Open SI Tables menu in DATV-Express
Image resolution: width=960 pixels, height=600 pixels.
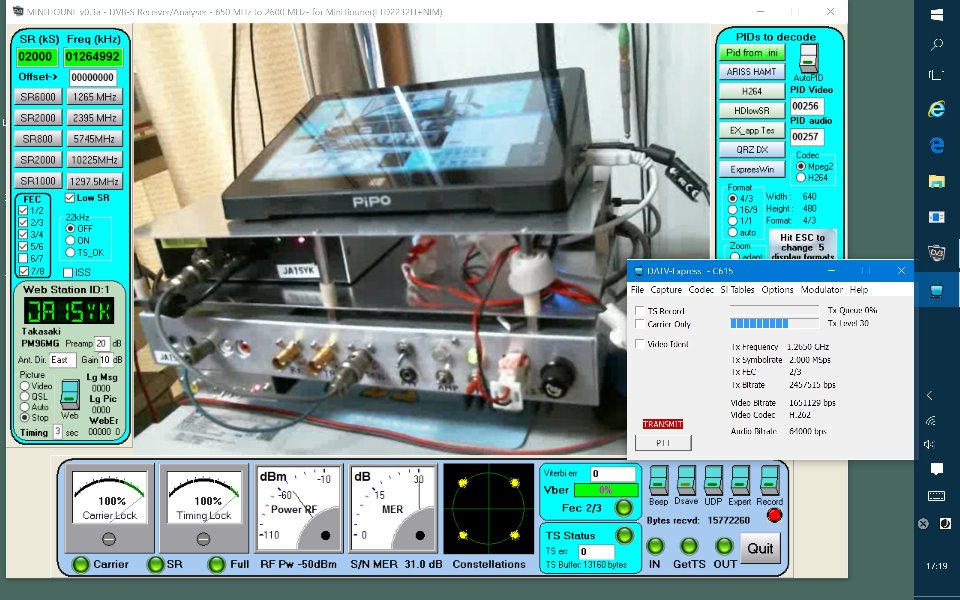point(738,290)
